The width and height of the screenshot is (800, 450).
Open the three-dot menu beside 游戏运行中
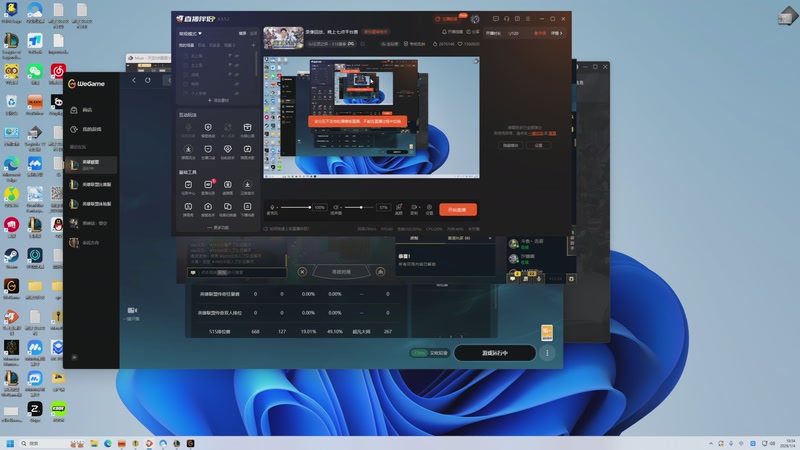[x=547, y=353]
